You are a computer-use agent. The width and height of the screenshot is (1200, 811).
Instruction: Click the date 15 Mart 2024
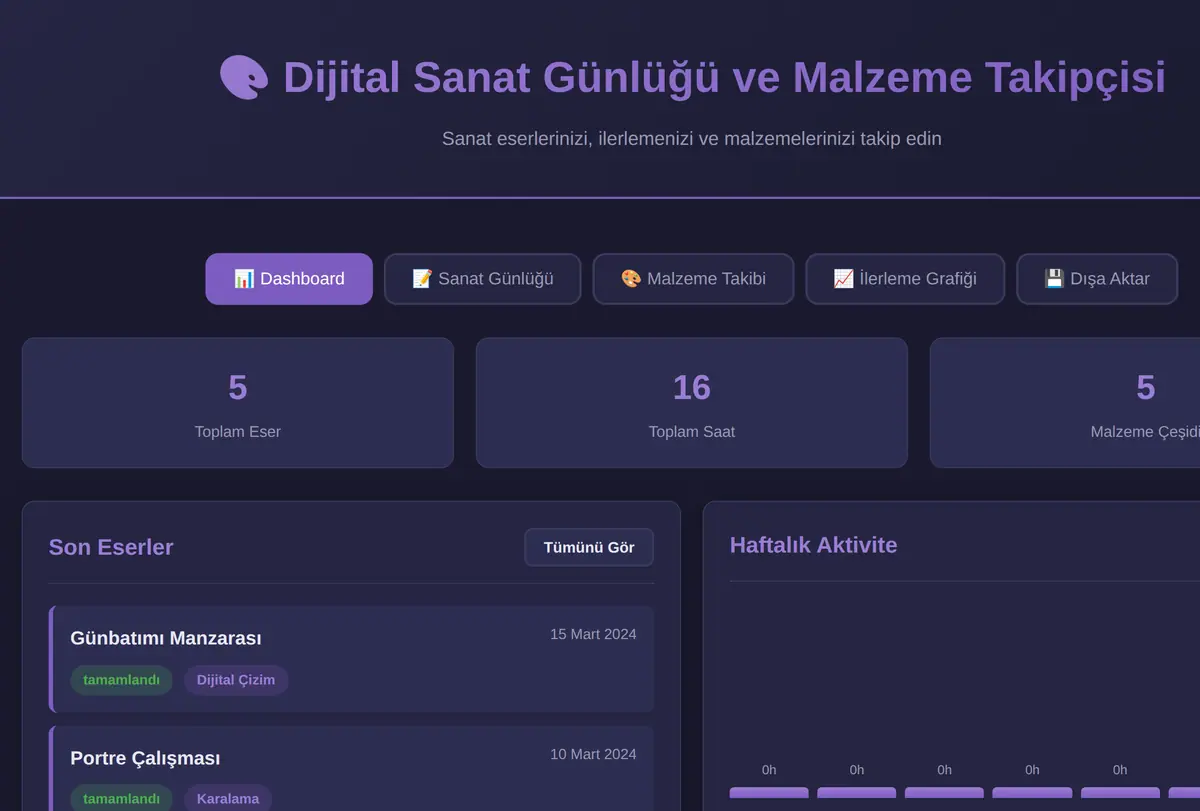coord(593,634)
